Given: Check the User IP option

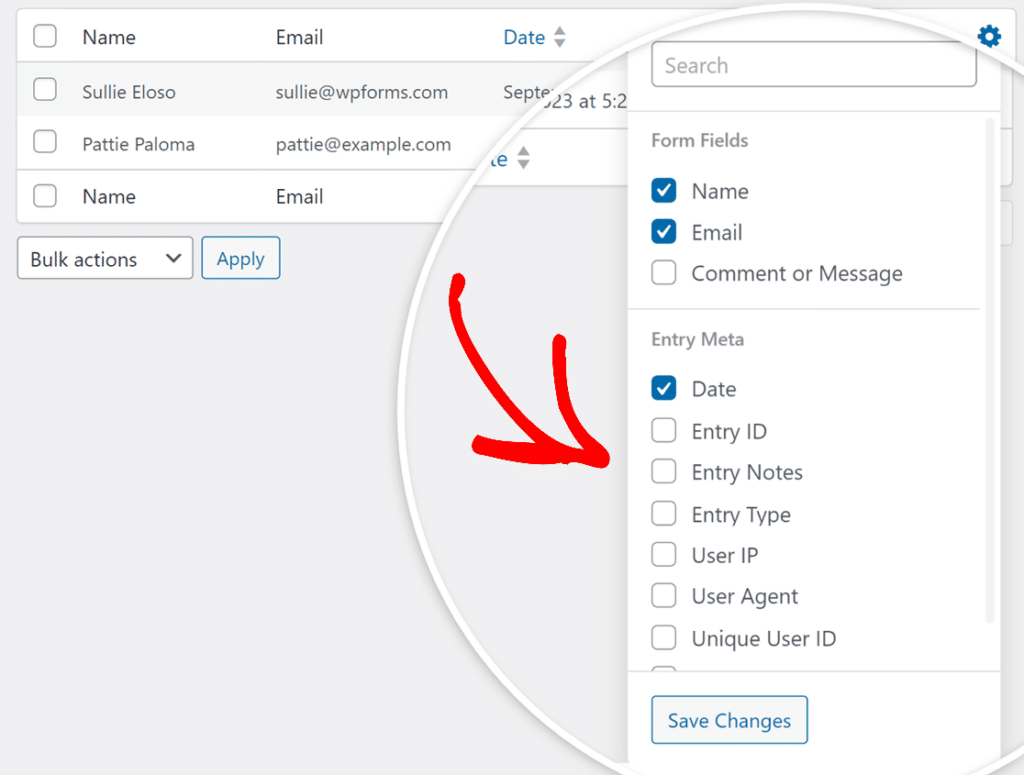Looking at the screenshot, I should (663, 555).
